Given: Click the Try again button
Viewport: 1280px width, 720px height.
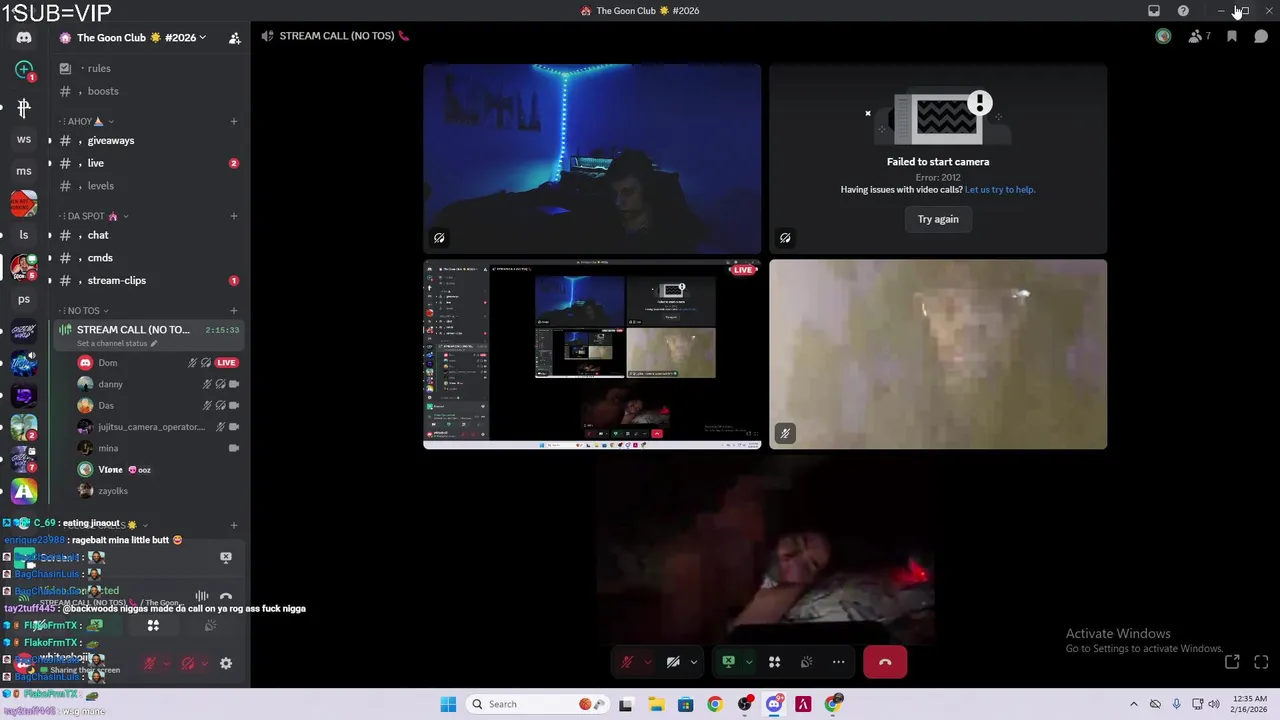Looking at the screenshot, I should point(938,219).
